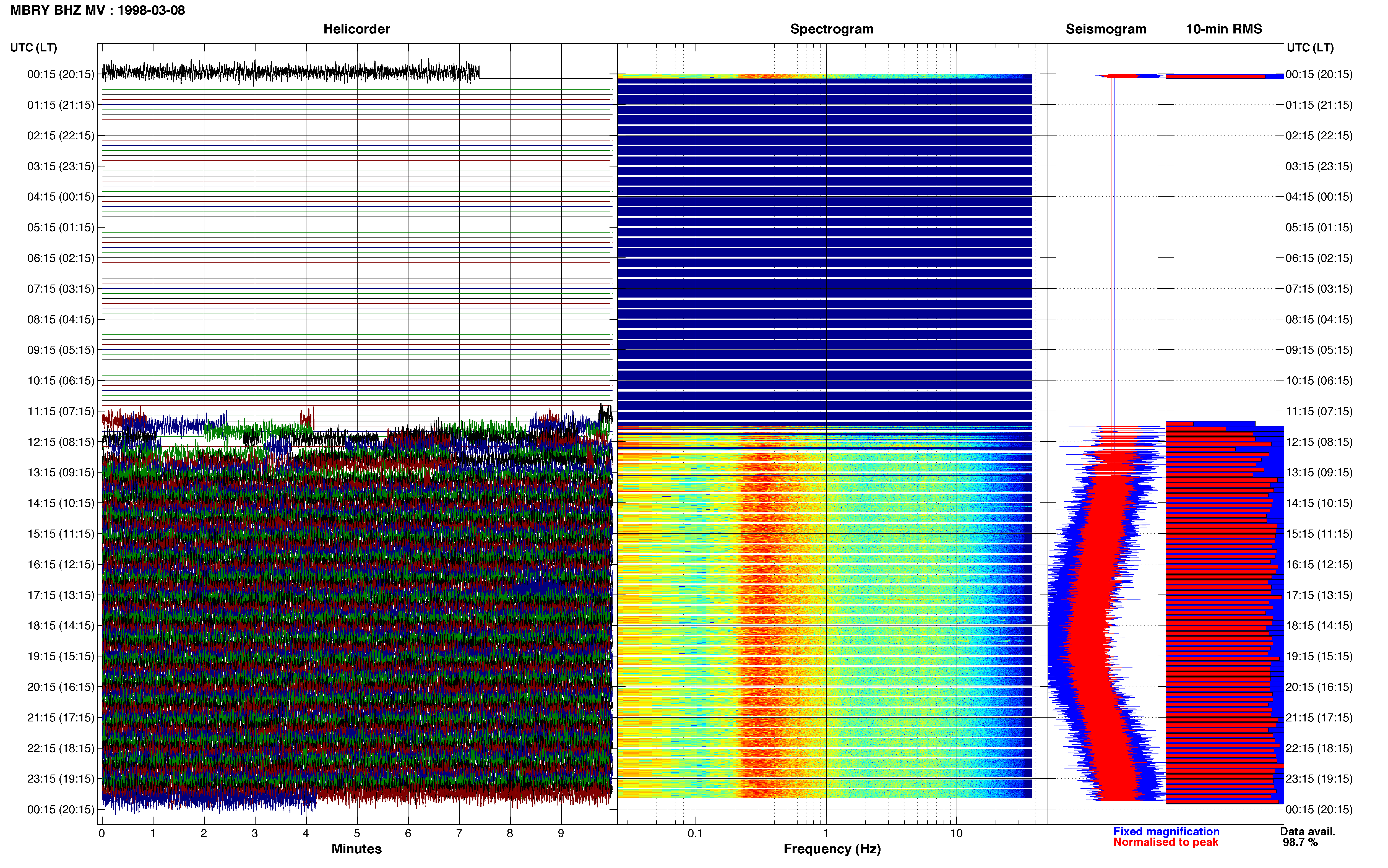Click the Minutes axis label

click(x=356, y=848)
